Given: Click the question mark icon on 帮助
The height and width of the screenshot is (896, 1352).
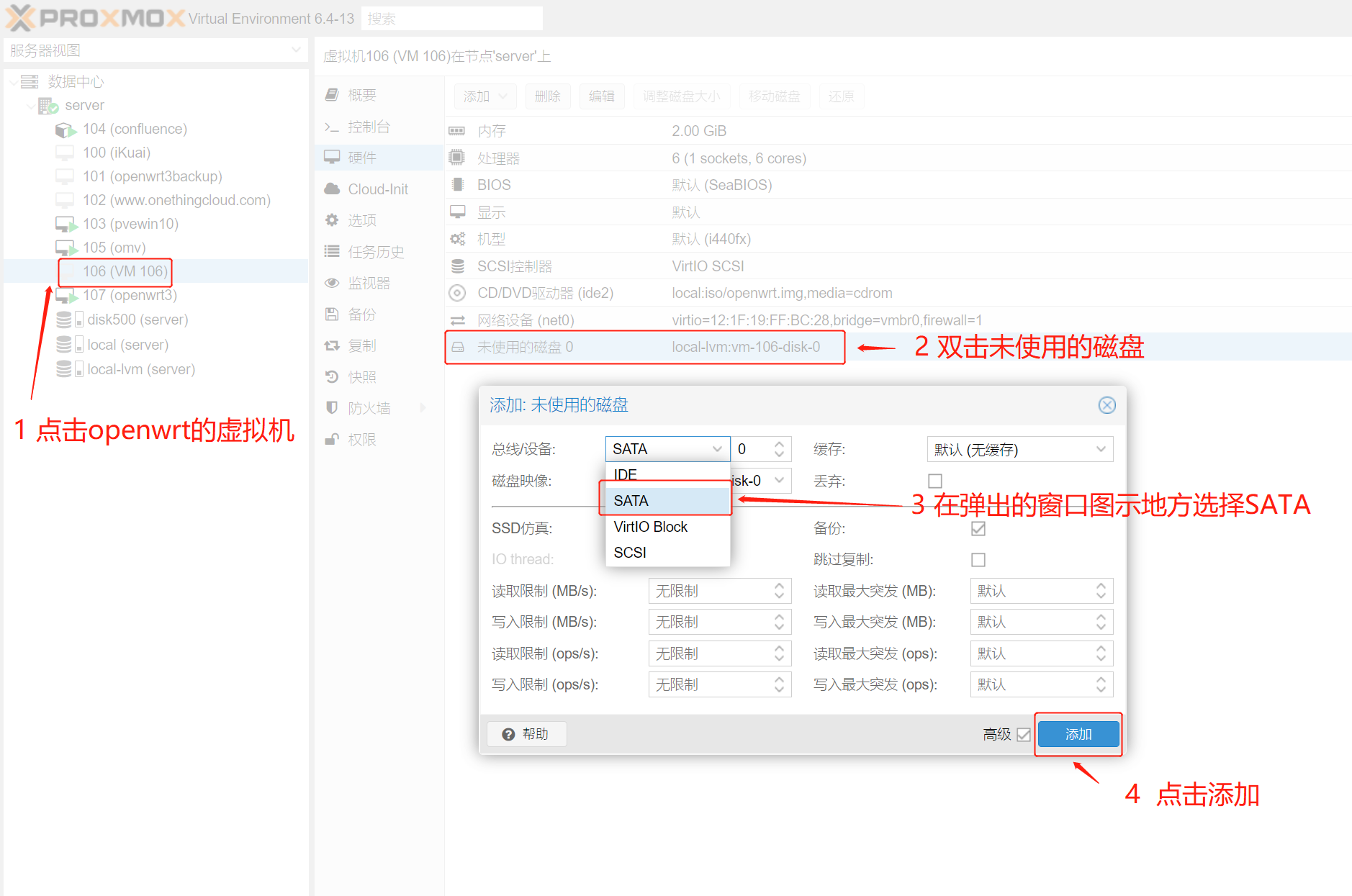Looking at the screenshot, I should [x=508, y=734].
